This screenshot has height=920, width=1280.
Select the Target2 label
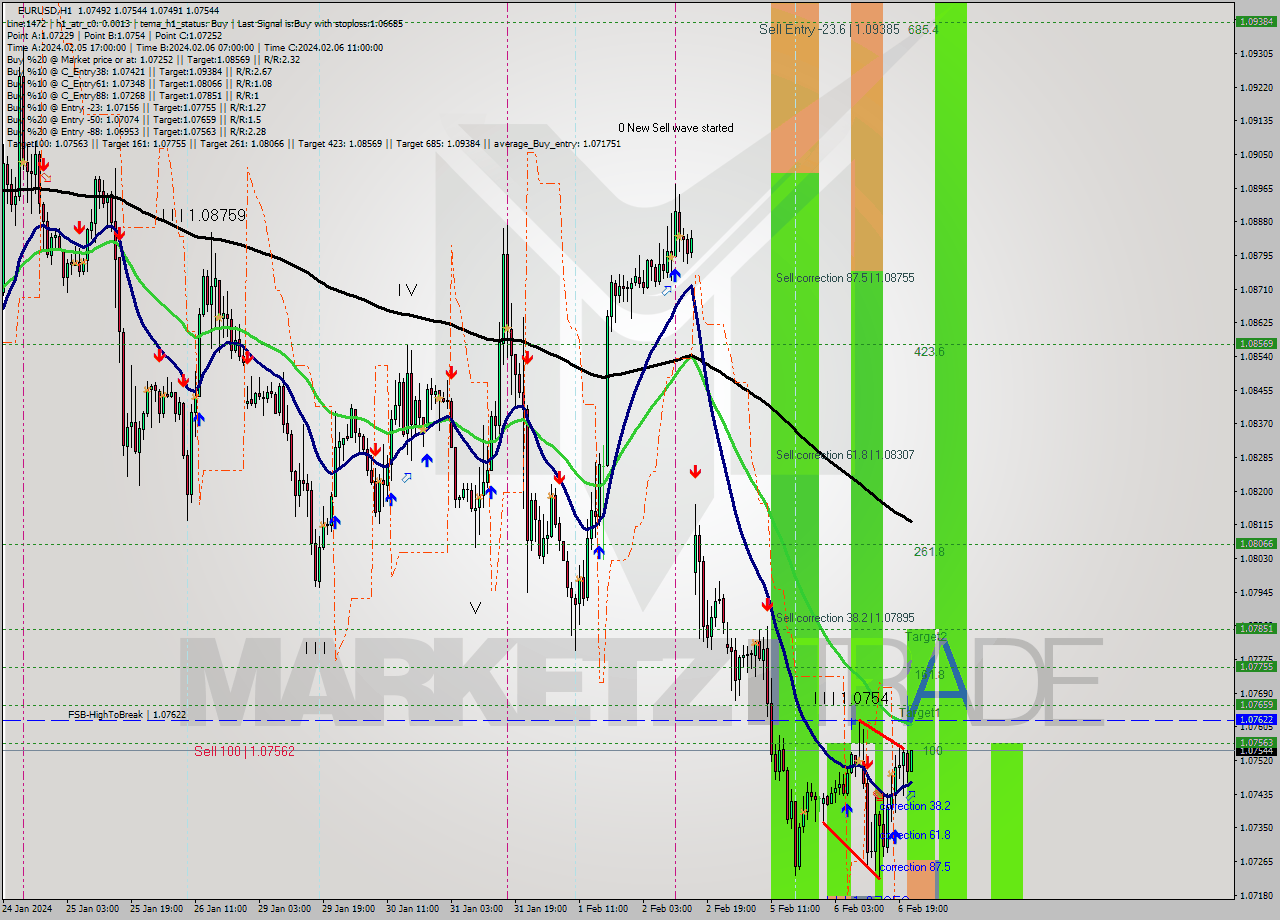tap(926, 637)
